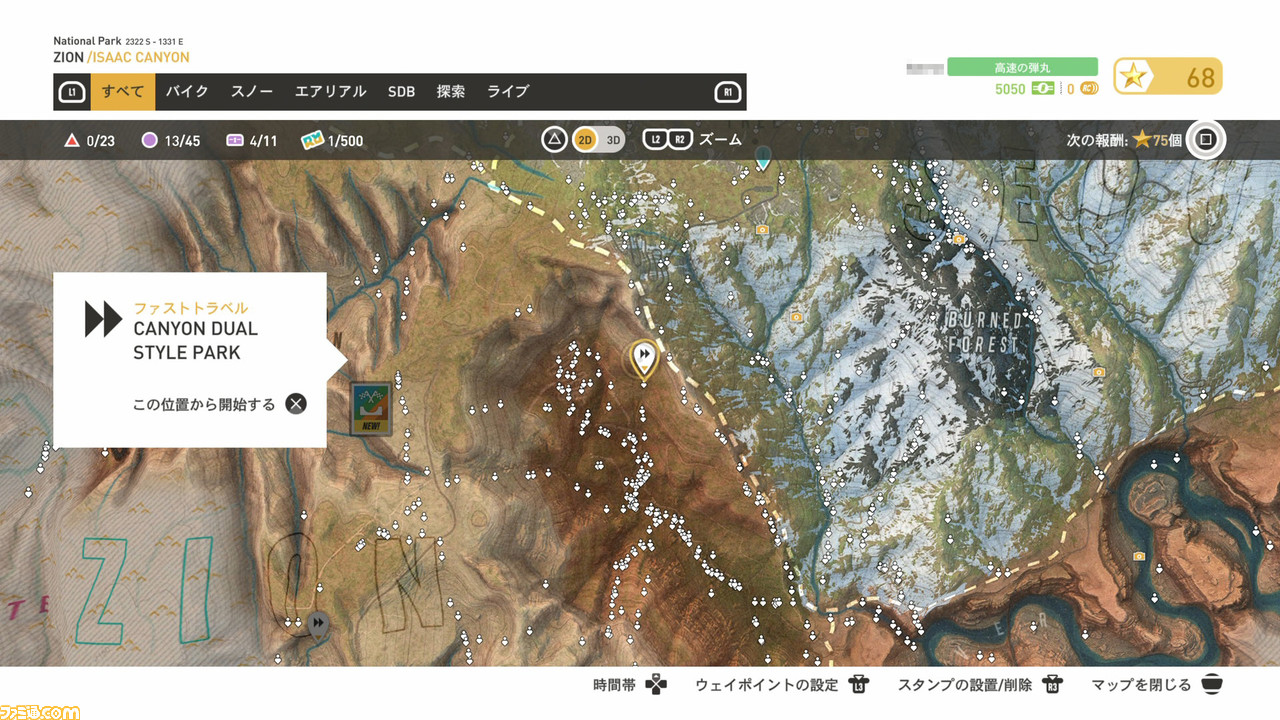Select the SDB tab
1280x720 pixels.
(x=401, y=92)
